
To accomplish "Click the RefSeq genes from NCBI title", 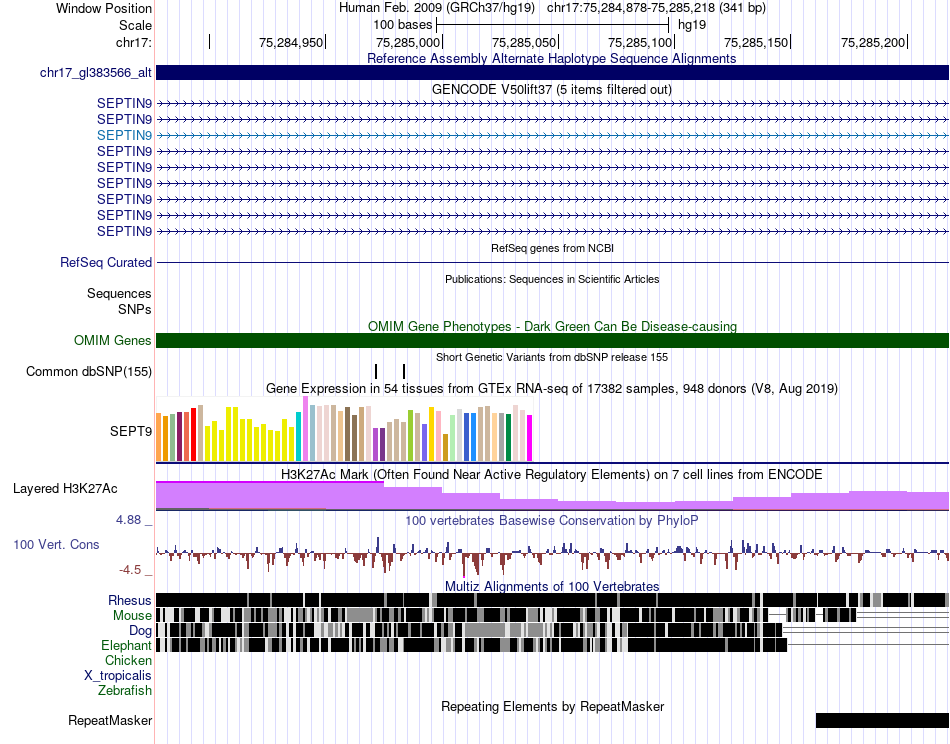I will coord(552,248).
